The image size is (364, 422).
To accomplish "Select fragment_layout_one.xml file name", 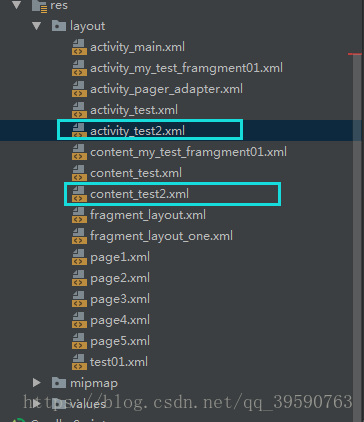I will click(161, 236).
